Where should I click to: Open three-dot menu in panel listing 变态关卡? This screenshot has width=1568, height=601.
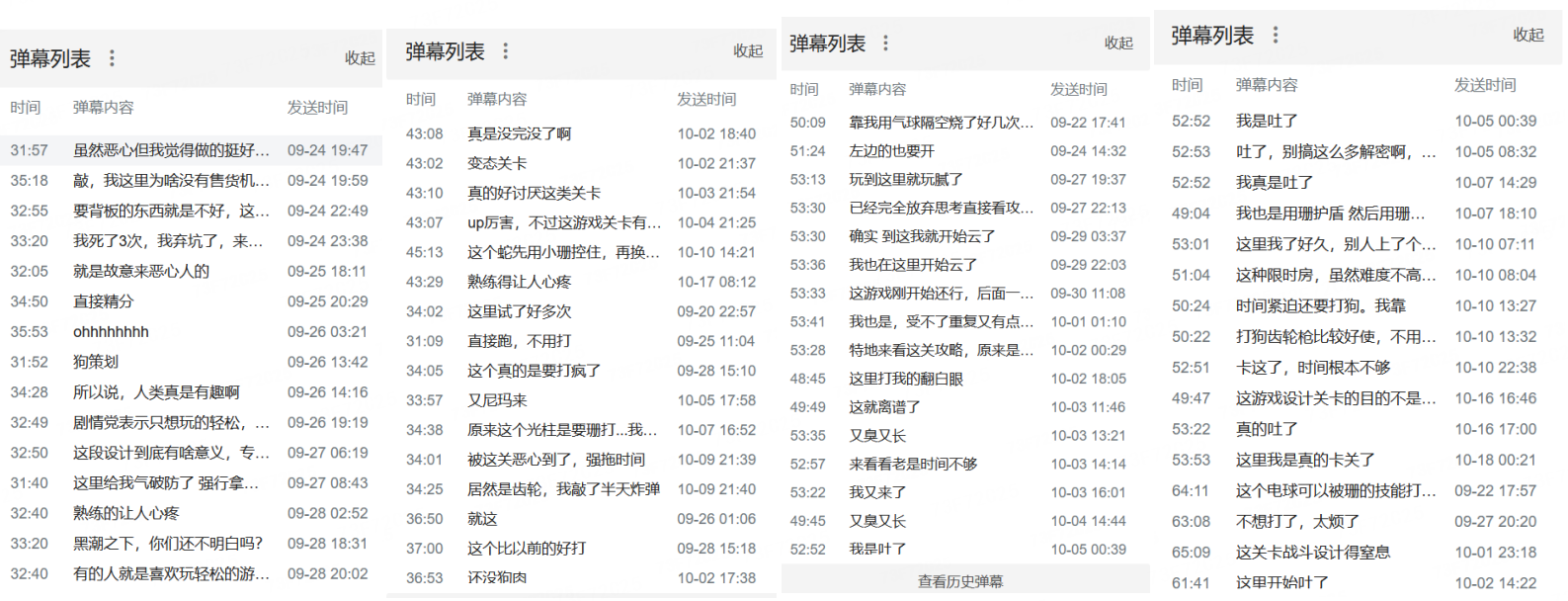506,50
